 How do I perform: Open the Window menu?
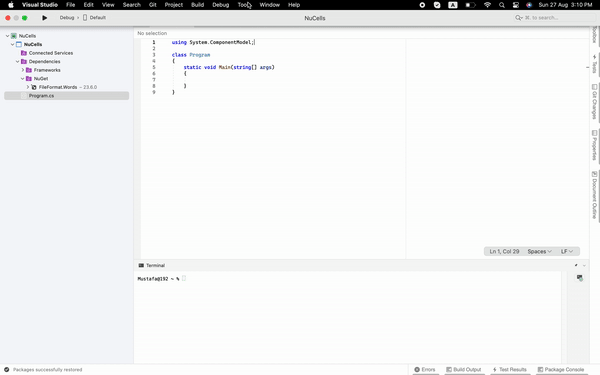point(269,5)
